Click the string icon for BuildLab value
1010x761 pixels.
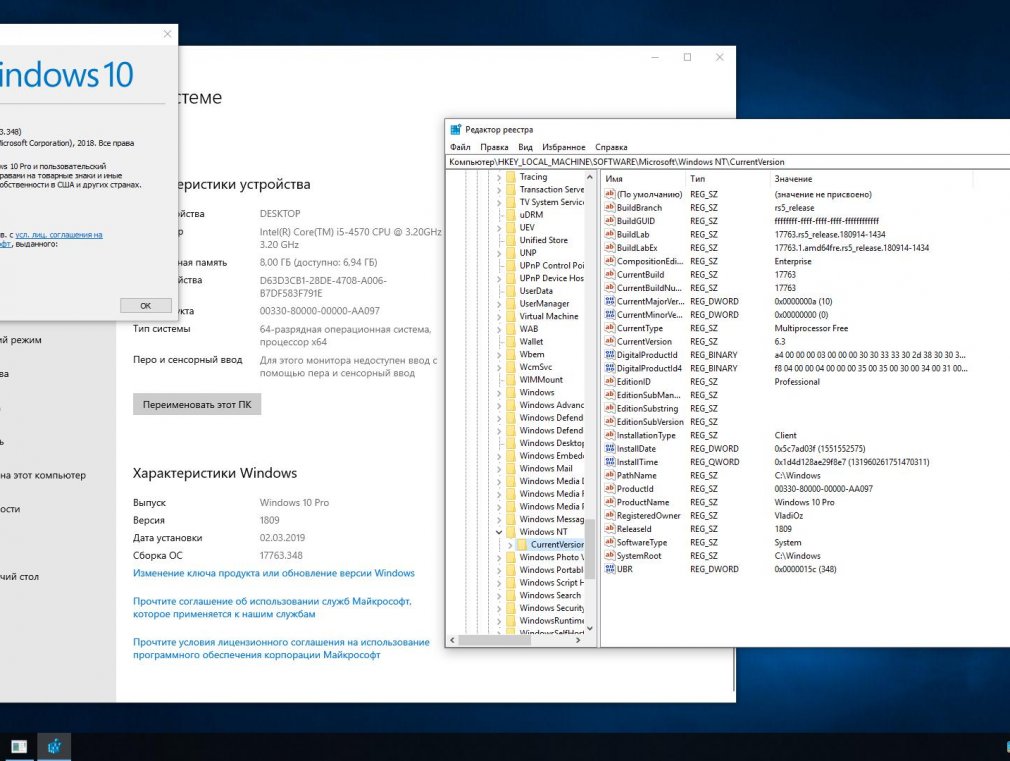click(x=610, y=235)
